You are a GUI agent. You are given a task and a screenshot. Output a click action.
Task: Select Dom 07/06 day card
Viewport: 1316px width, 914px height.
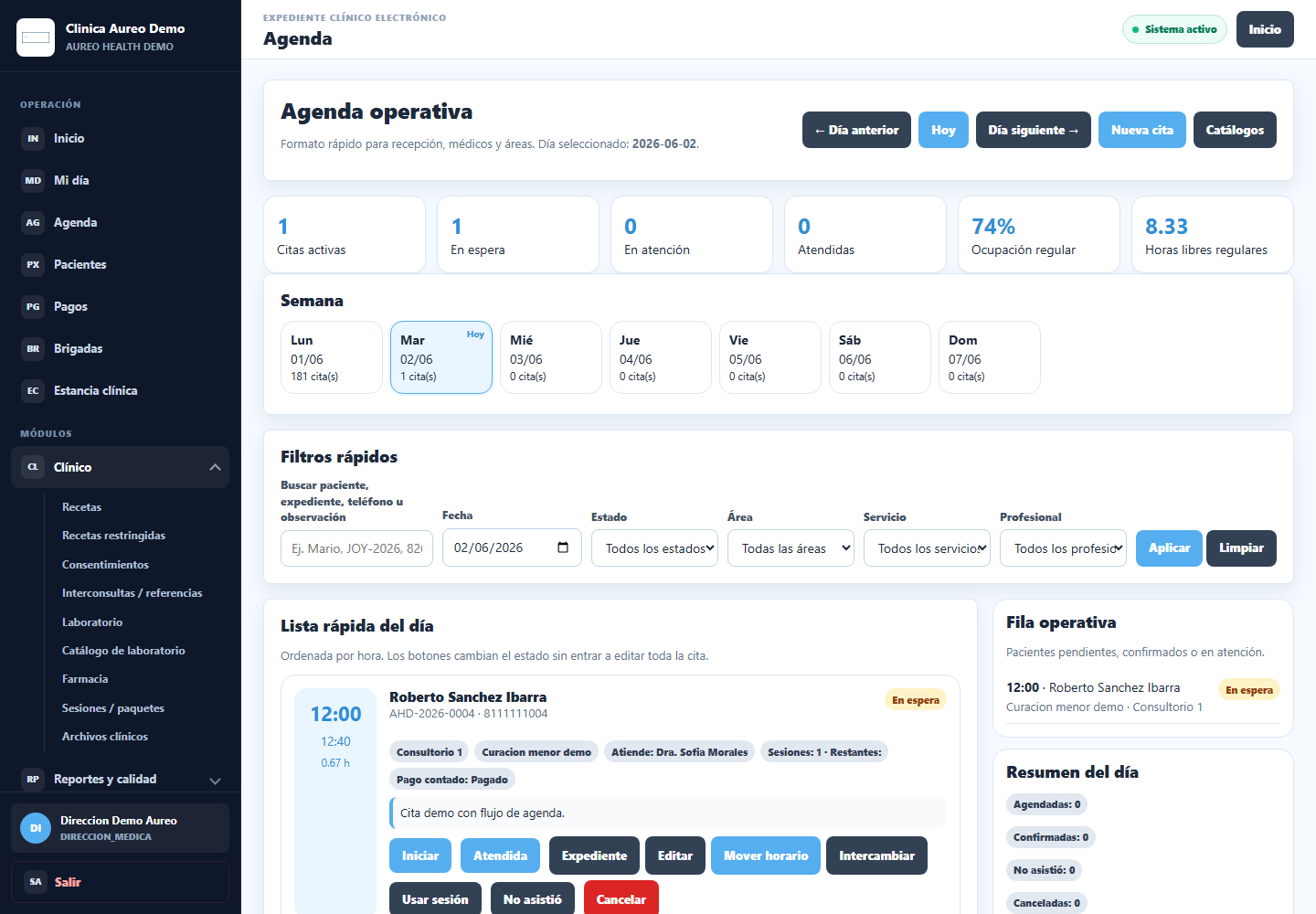pos(990,357)
